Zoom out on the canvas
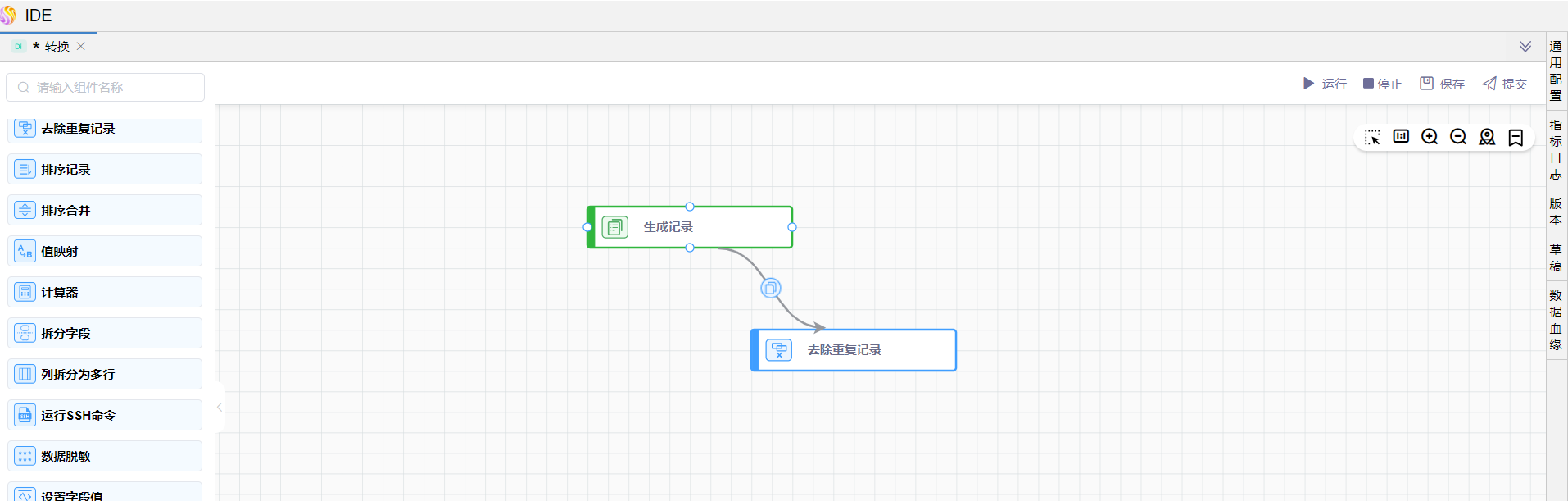 coord(1458,137)
